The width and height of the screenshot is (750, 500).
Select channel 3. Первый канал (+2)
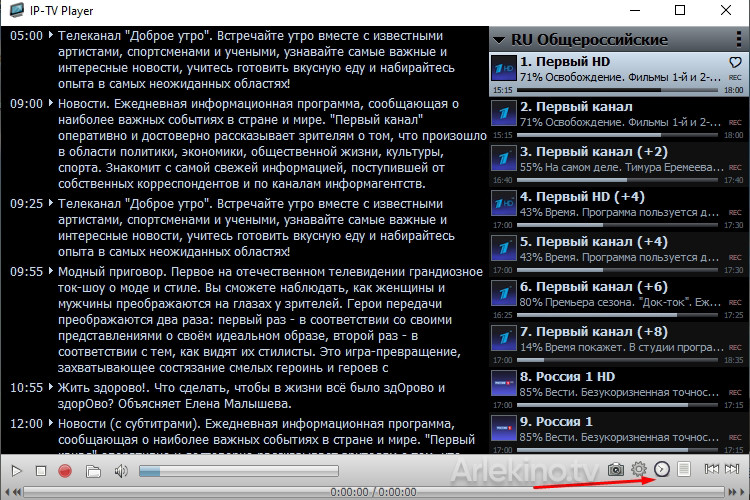point(618,165)
